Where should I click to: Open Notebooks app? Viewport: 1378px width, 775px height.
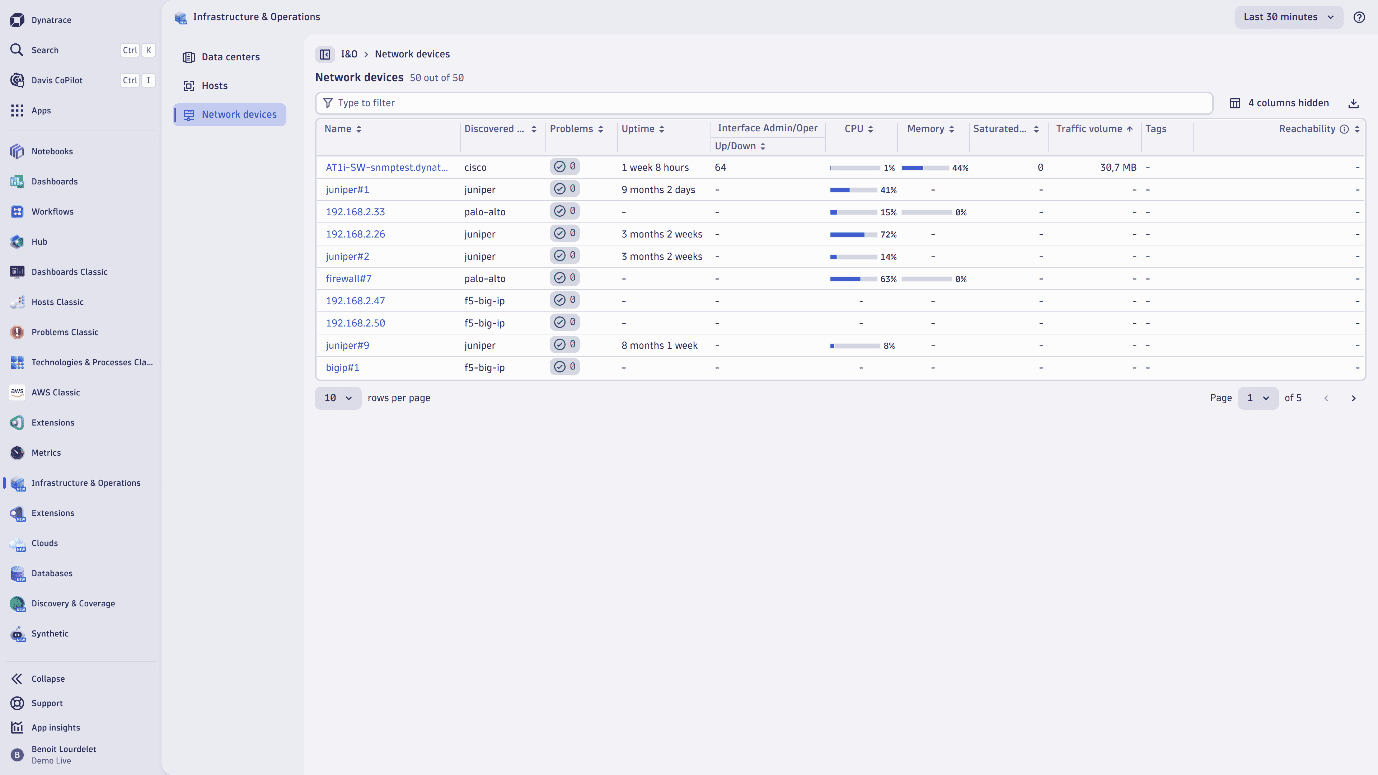point(52,152)
